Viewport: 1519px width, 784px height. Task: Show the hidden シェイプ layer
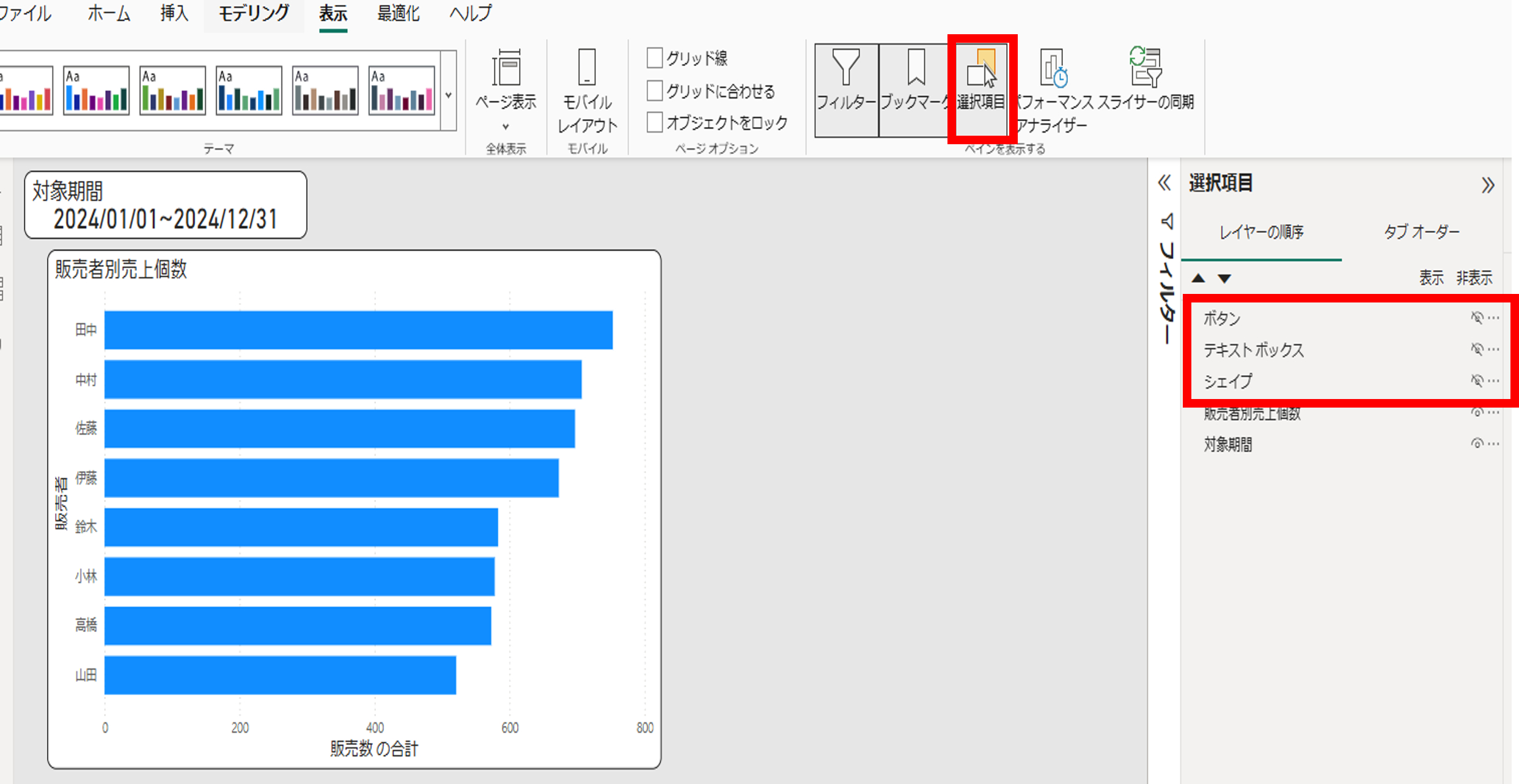(x=1477, y=381)
